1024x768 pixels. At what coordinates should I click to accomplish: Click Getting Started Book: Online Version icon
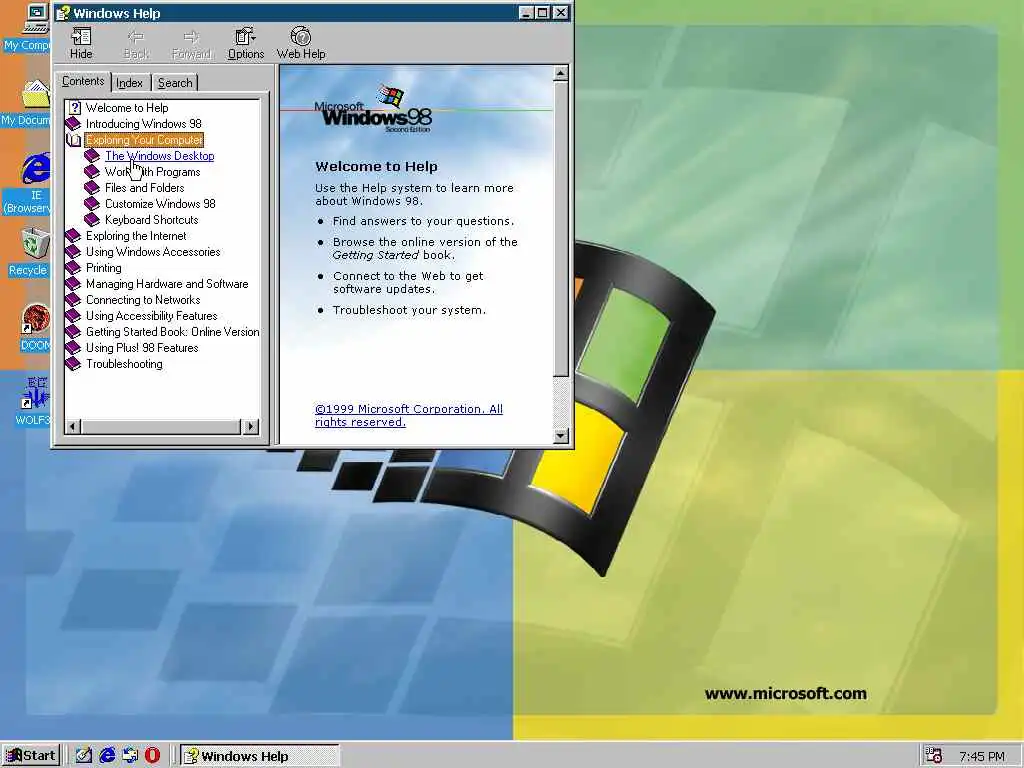73,332
